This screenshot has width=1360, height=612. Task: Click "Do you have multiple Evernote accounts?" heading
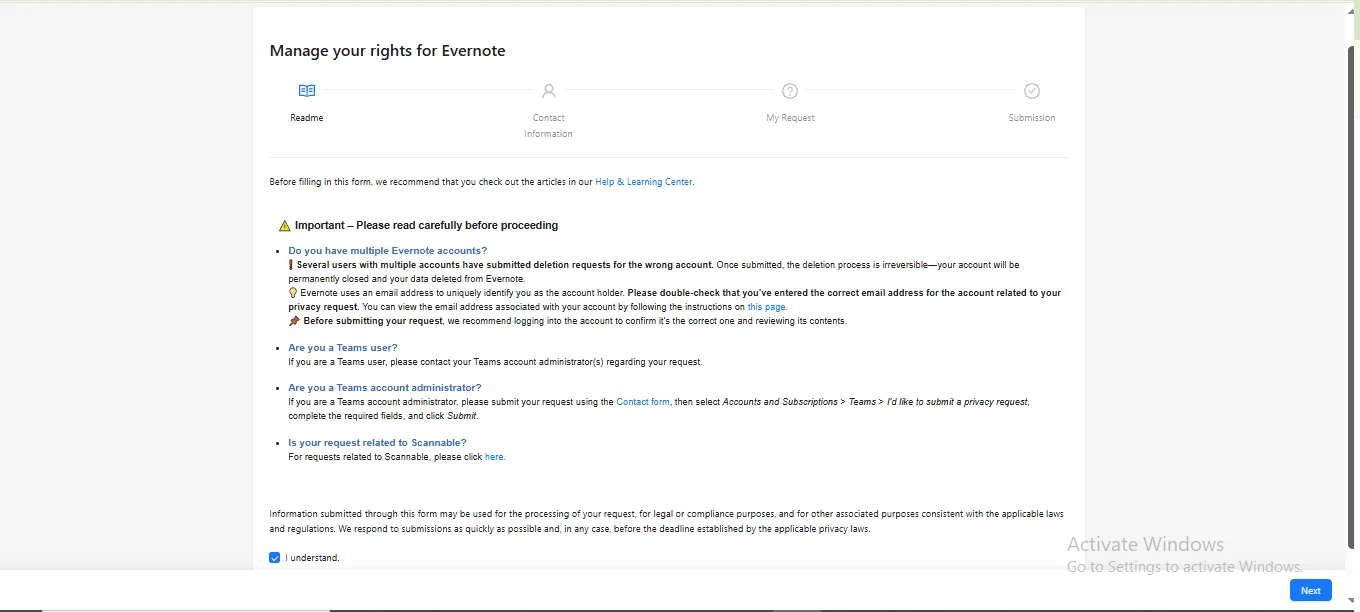pyautogui.click(x=388, y=251)
